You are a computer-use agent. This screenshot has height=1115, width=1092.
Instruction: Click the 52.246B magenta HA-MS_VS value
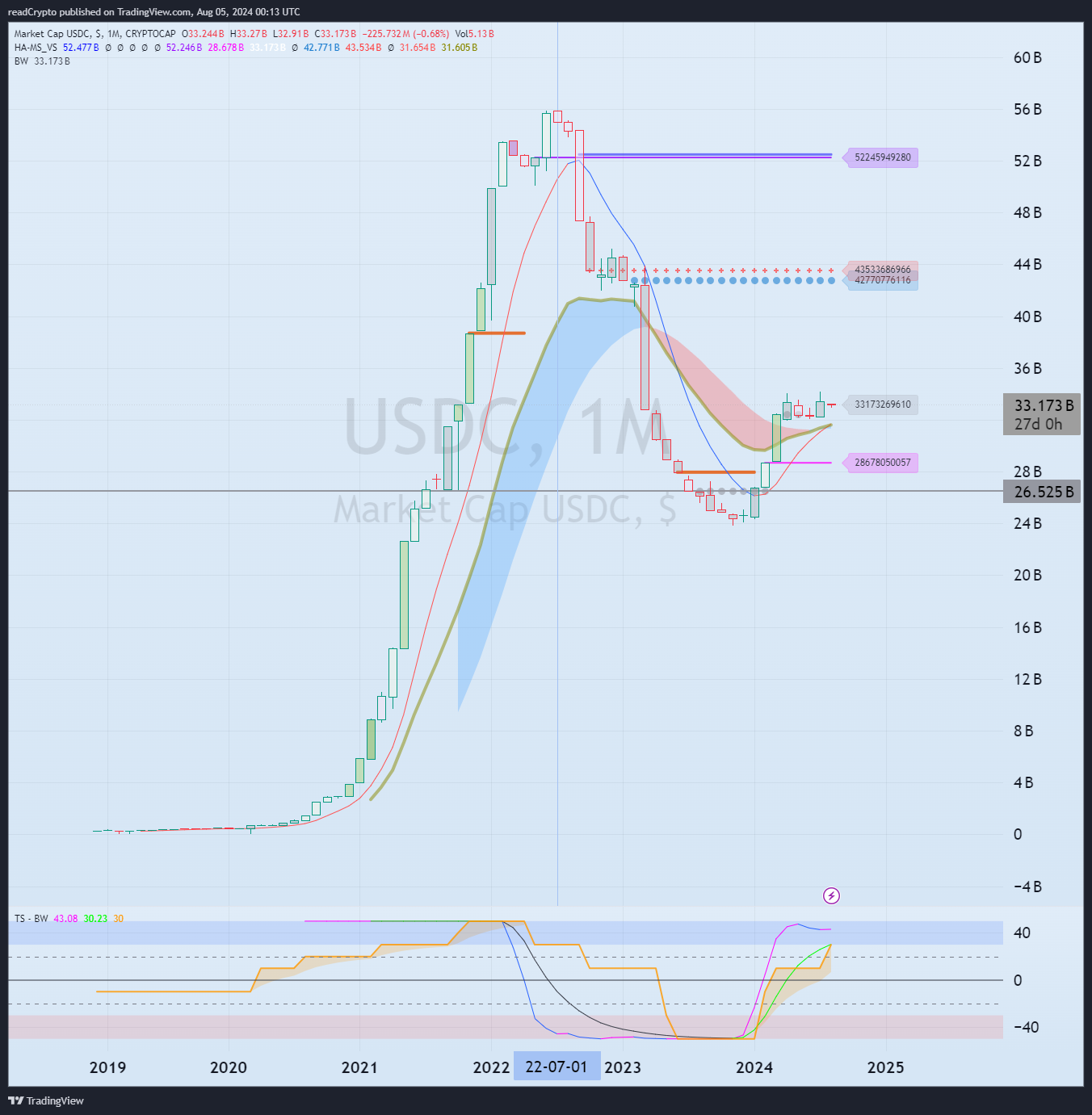(184, 48)
